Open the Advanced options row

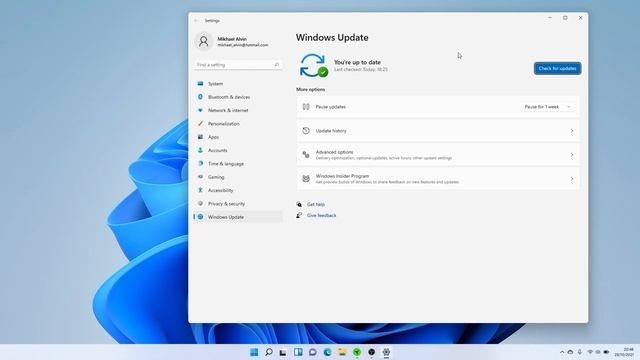[x=438, y=155]
